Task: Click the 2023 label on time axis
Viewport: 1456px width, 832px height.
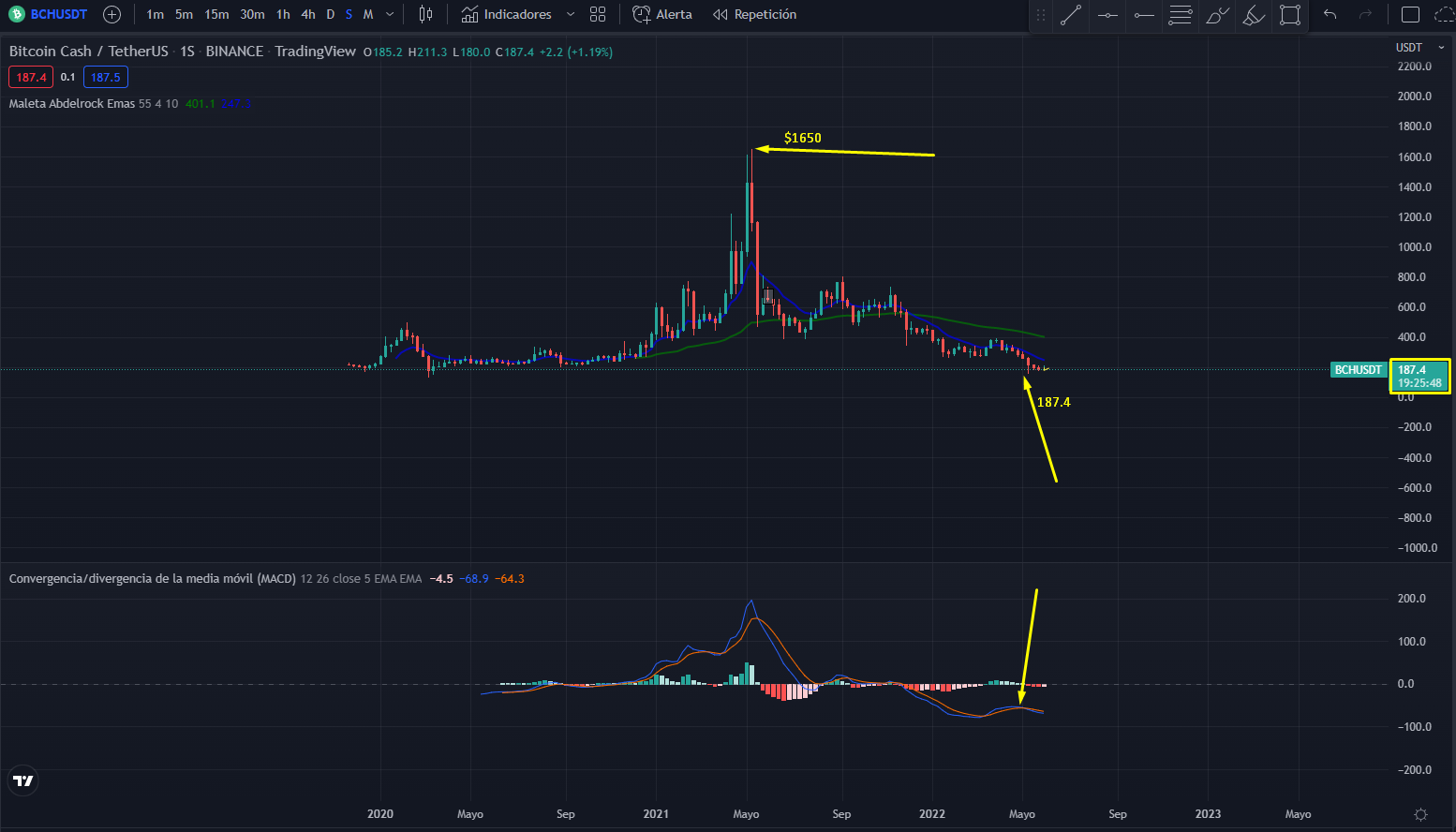Action: [x=1208, y=814]
